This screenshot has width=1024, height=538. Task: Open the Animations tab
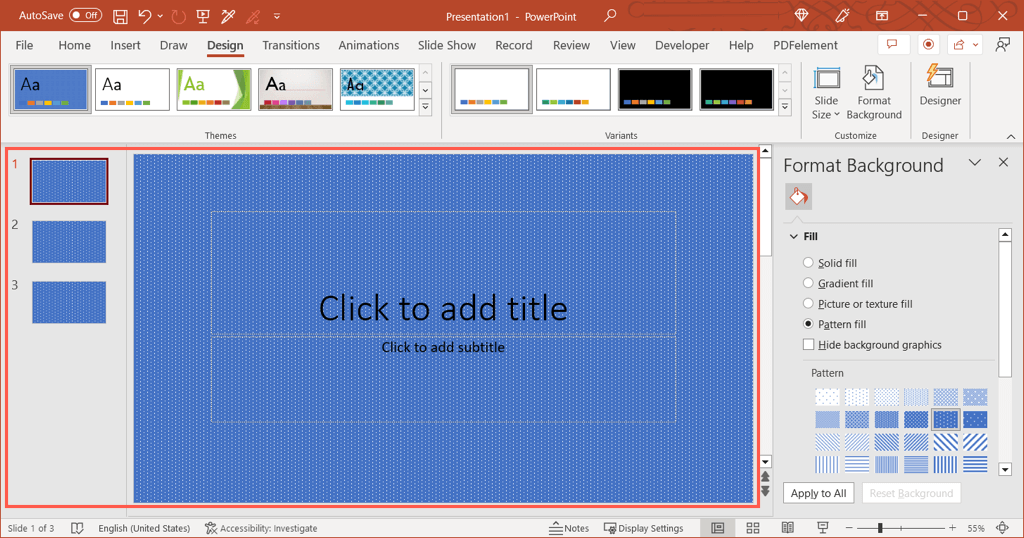368,45
